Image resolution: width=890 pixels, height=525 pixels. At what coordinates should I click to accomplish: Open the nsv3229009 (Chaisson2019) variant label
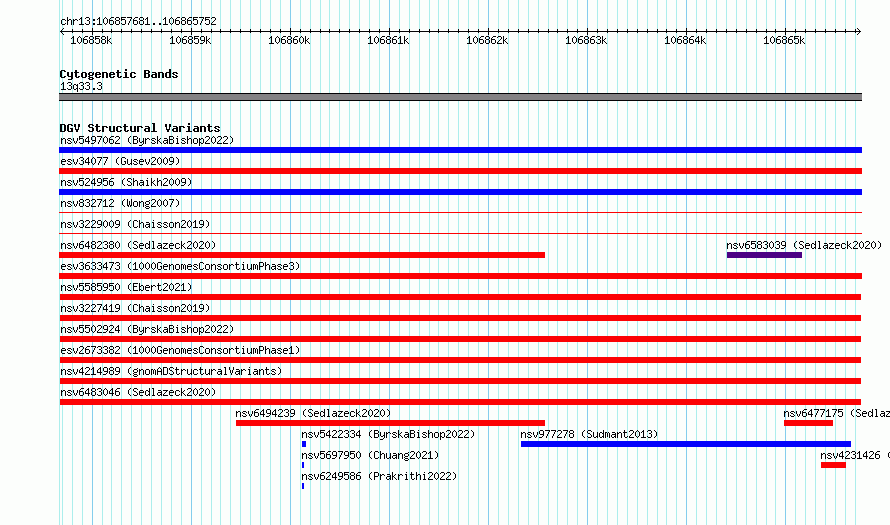[135, 224]
